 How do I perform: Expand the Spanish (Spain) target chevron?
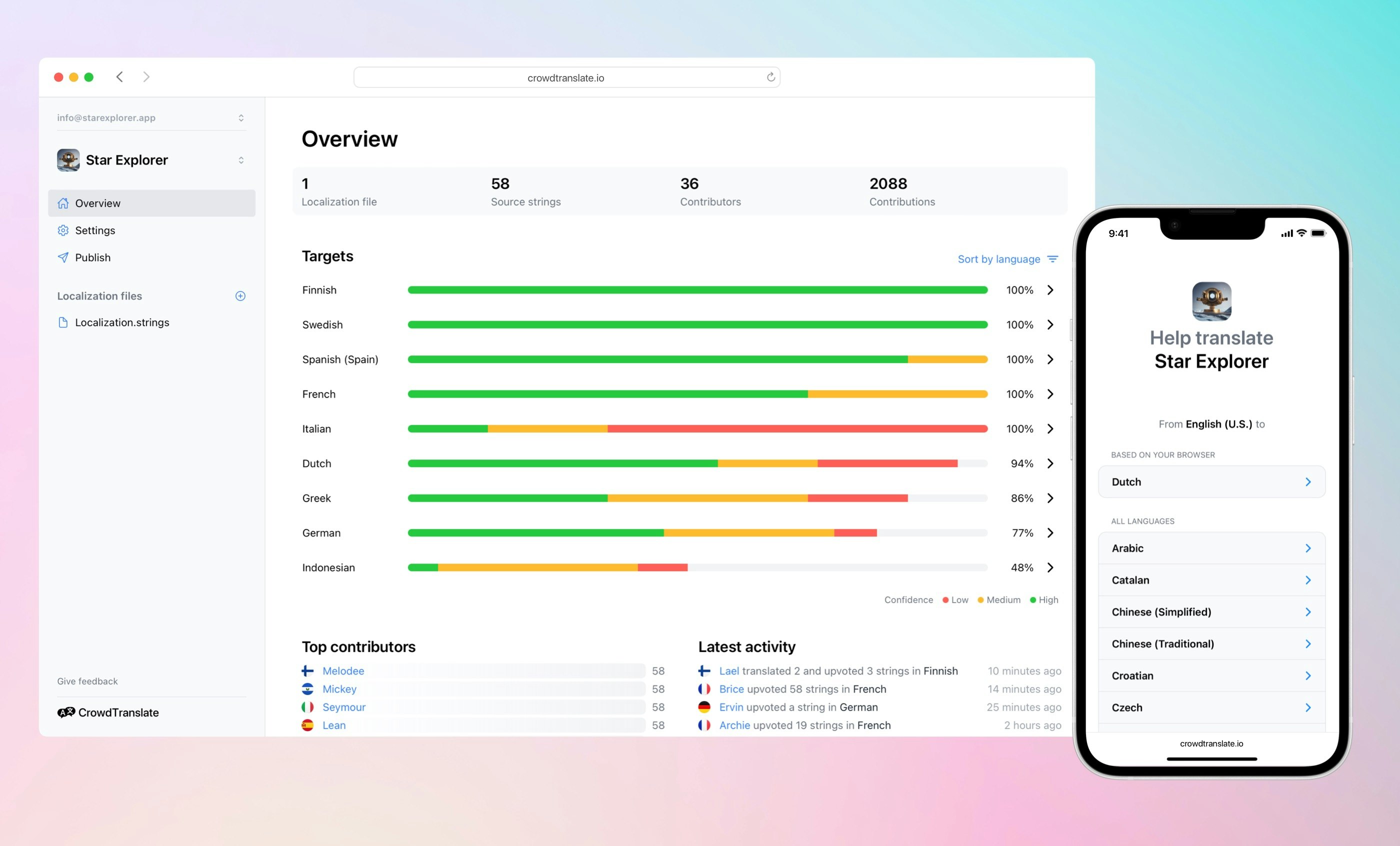tap(1050, 359)
